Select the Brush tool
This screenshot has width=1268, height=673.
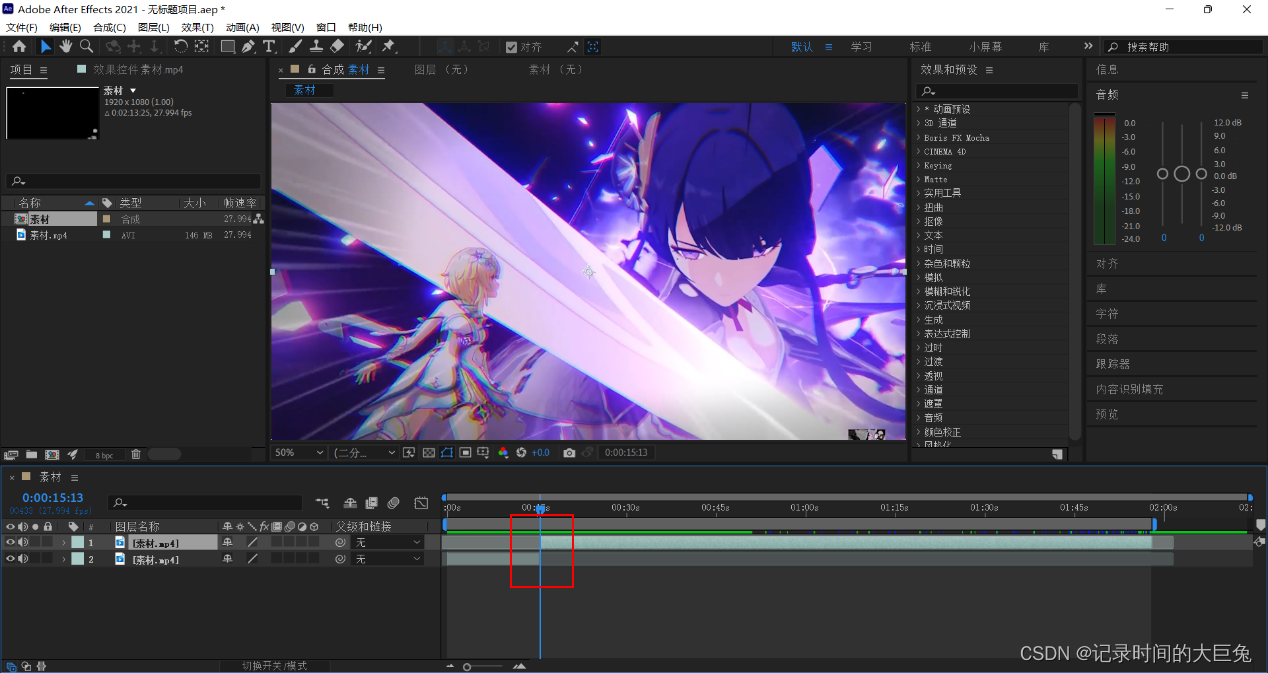(x=296, y=46)
